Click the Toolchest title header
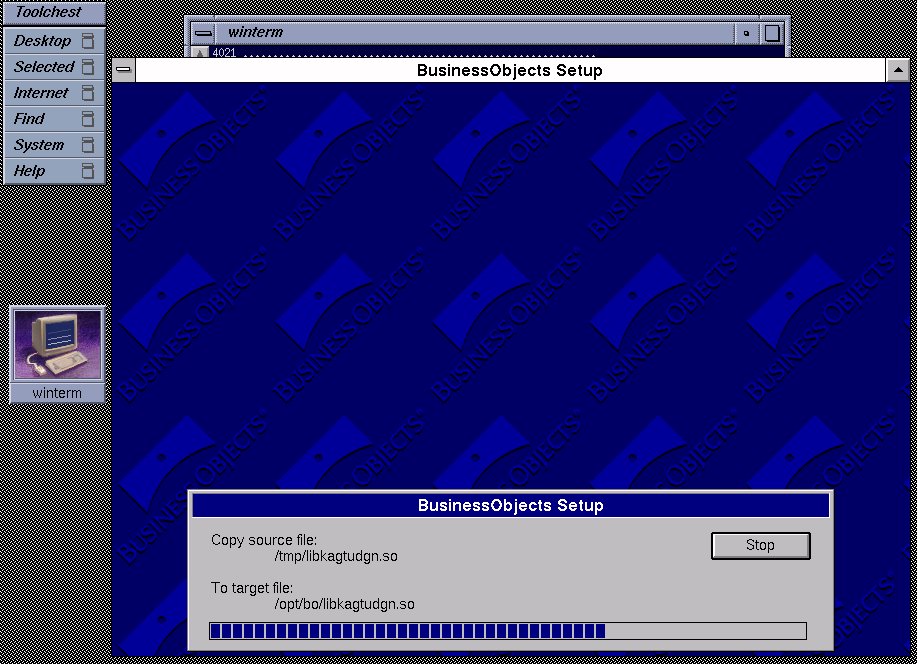 (x=52, y=12)
